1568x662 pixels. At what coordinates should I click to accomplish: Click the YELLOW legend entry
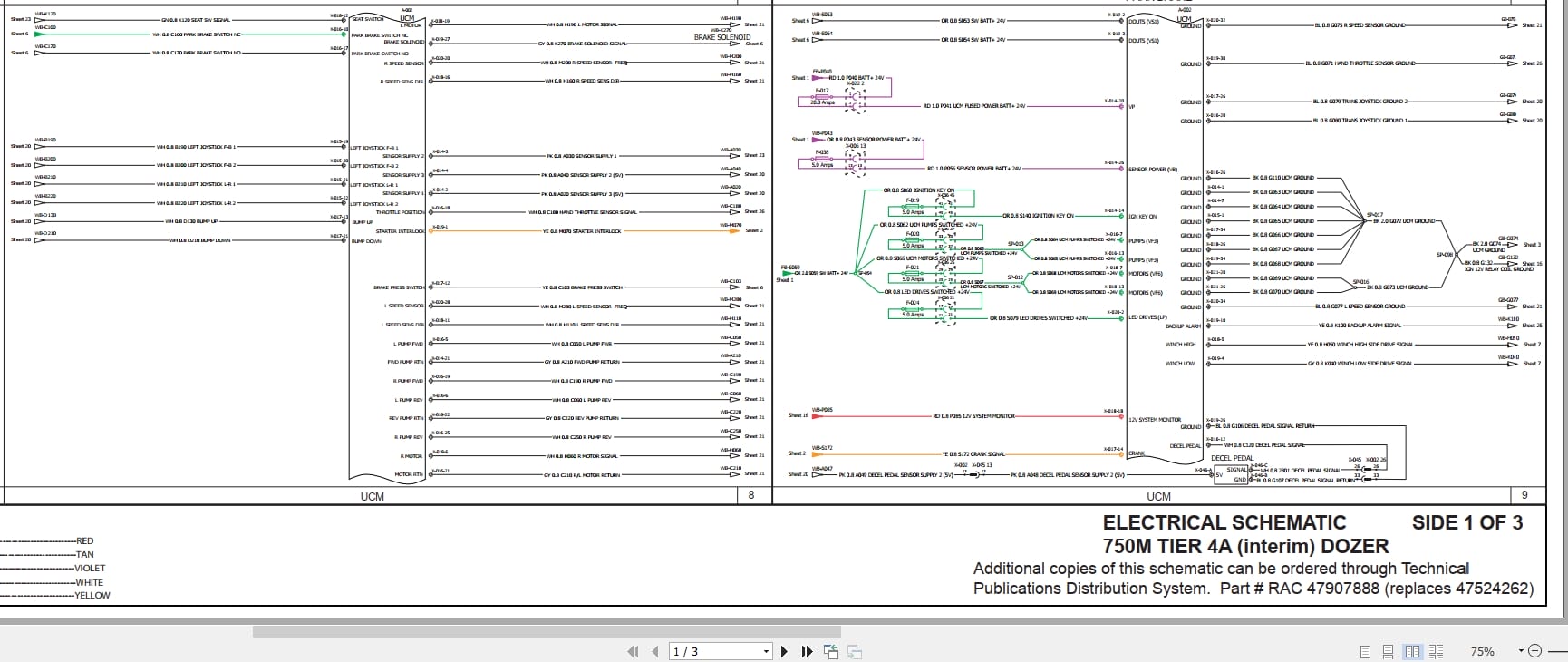pyautogui.click(x=92, y=596)
